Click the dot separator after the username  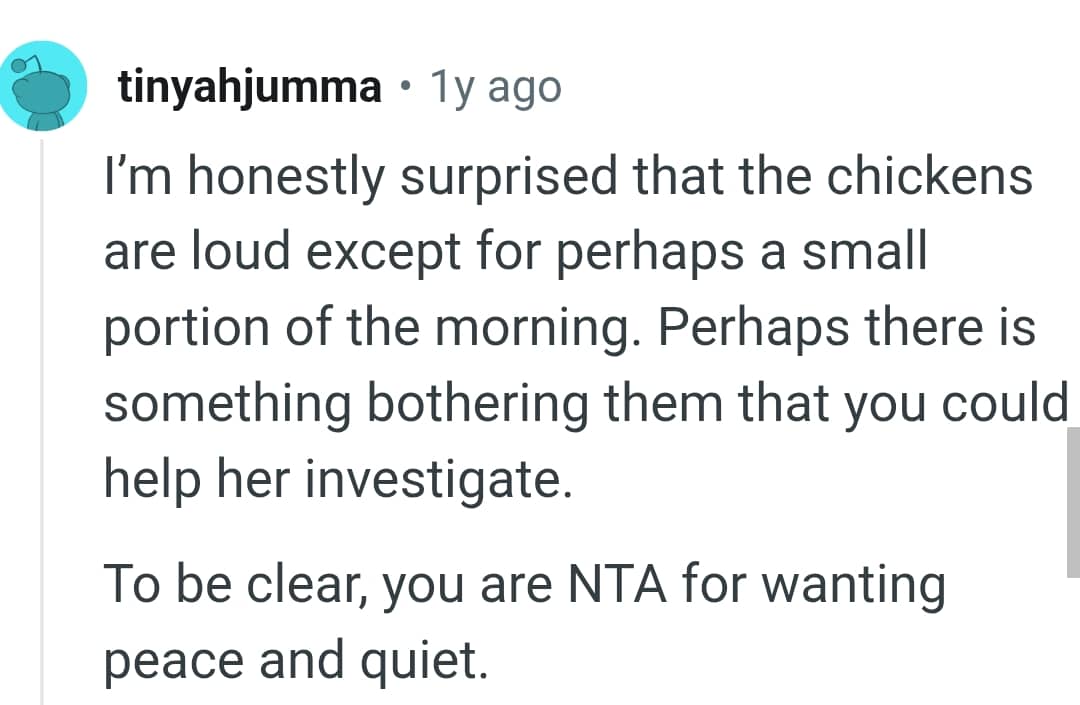[405, 88]
